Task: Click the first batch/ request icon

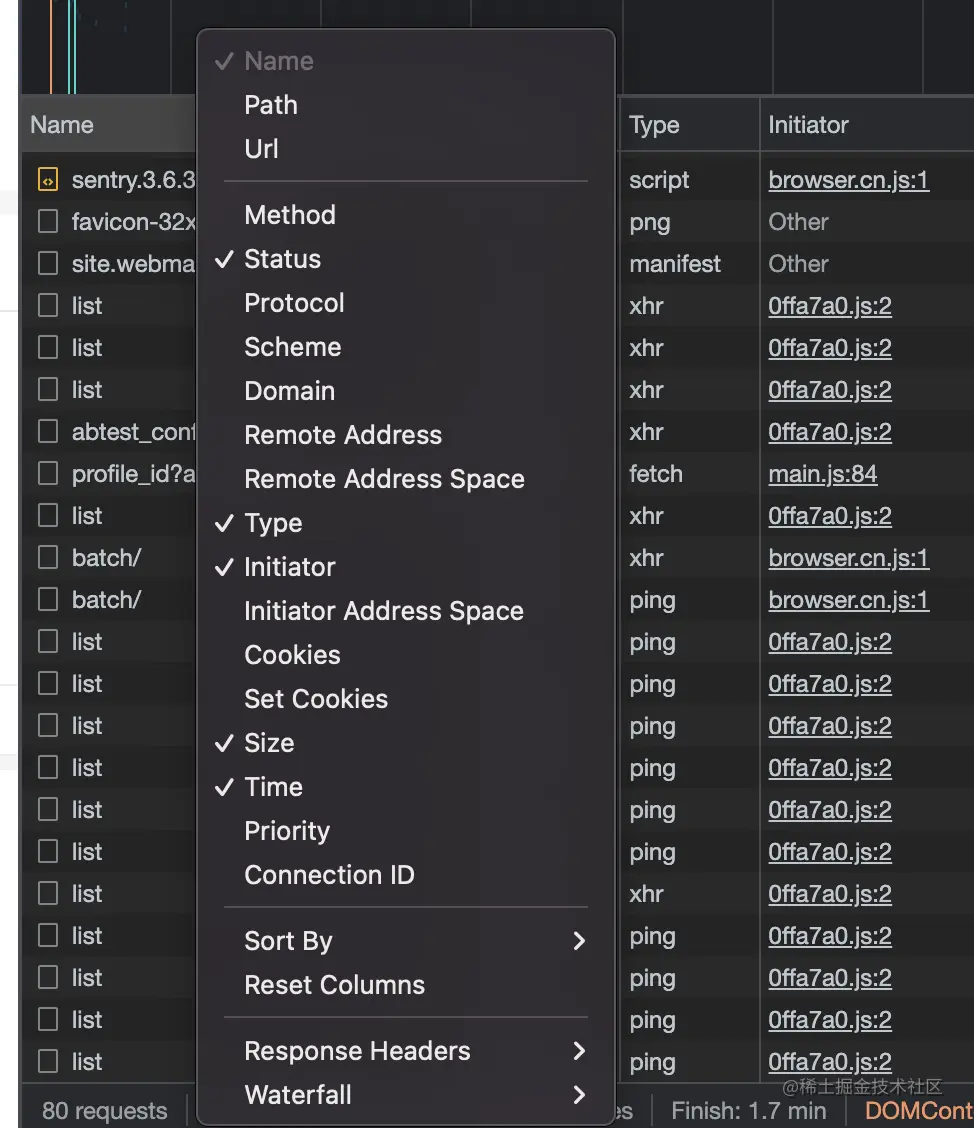Action: tap(47, 558)
